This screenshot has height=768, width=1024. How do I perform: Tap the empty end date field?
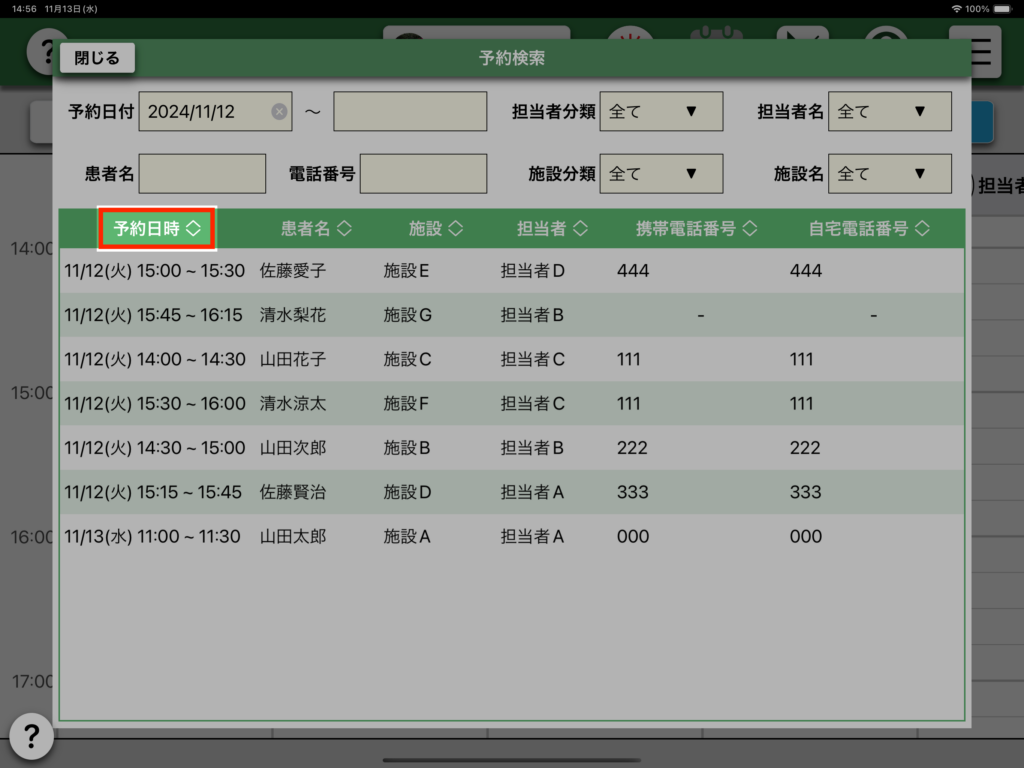point(410,112)
